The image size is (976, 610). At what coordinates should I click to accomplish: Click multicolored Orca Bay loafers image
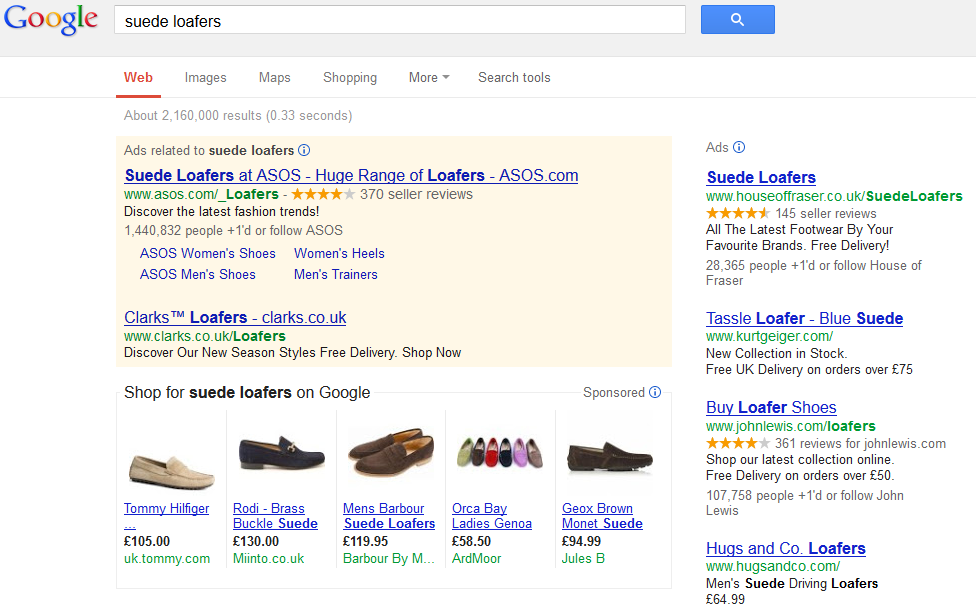click(x=500, y=451)
